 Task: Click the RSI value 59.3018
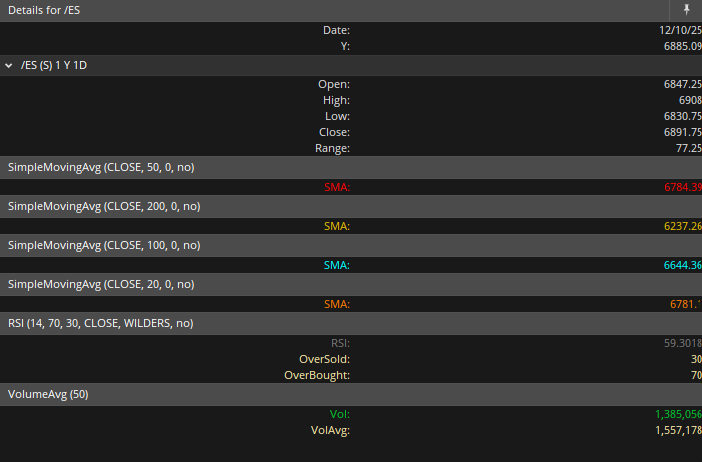(682, 343)
